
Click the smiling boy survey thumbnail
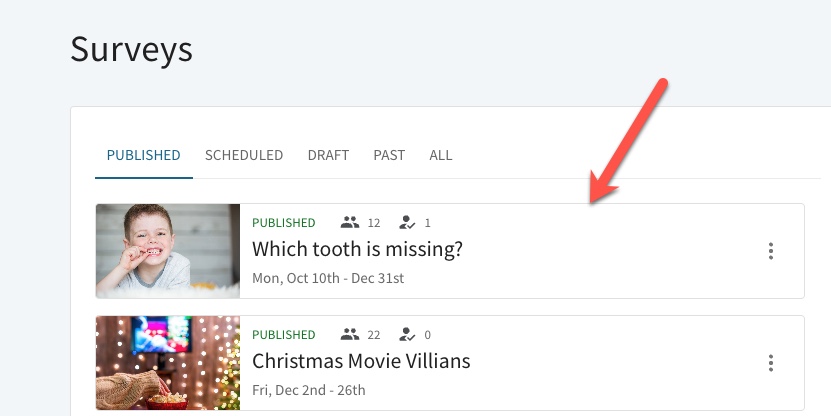tap(168, 251)
